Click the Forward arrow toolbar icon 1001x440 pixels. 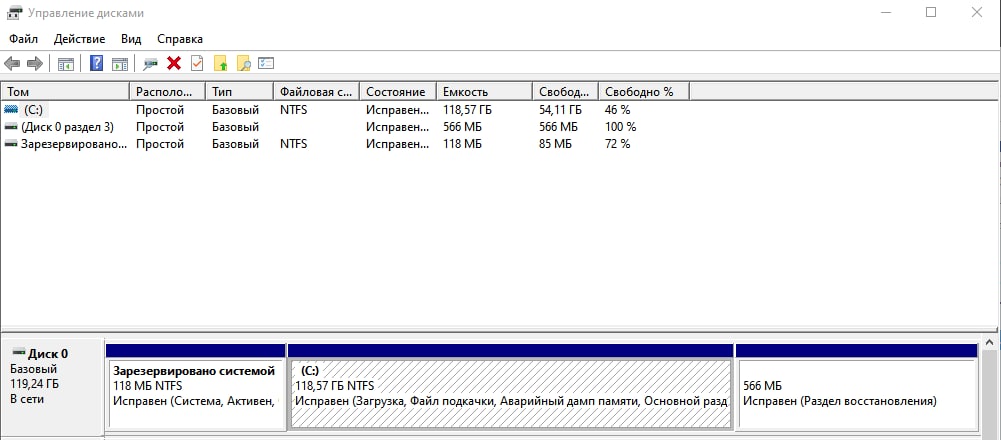[x=34, y=63]
